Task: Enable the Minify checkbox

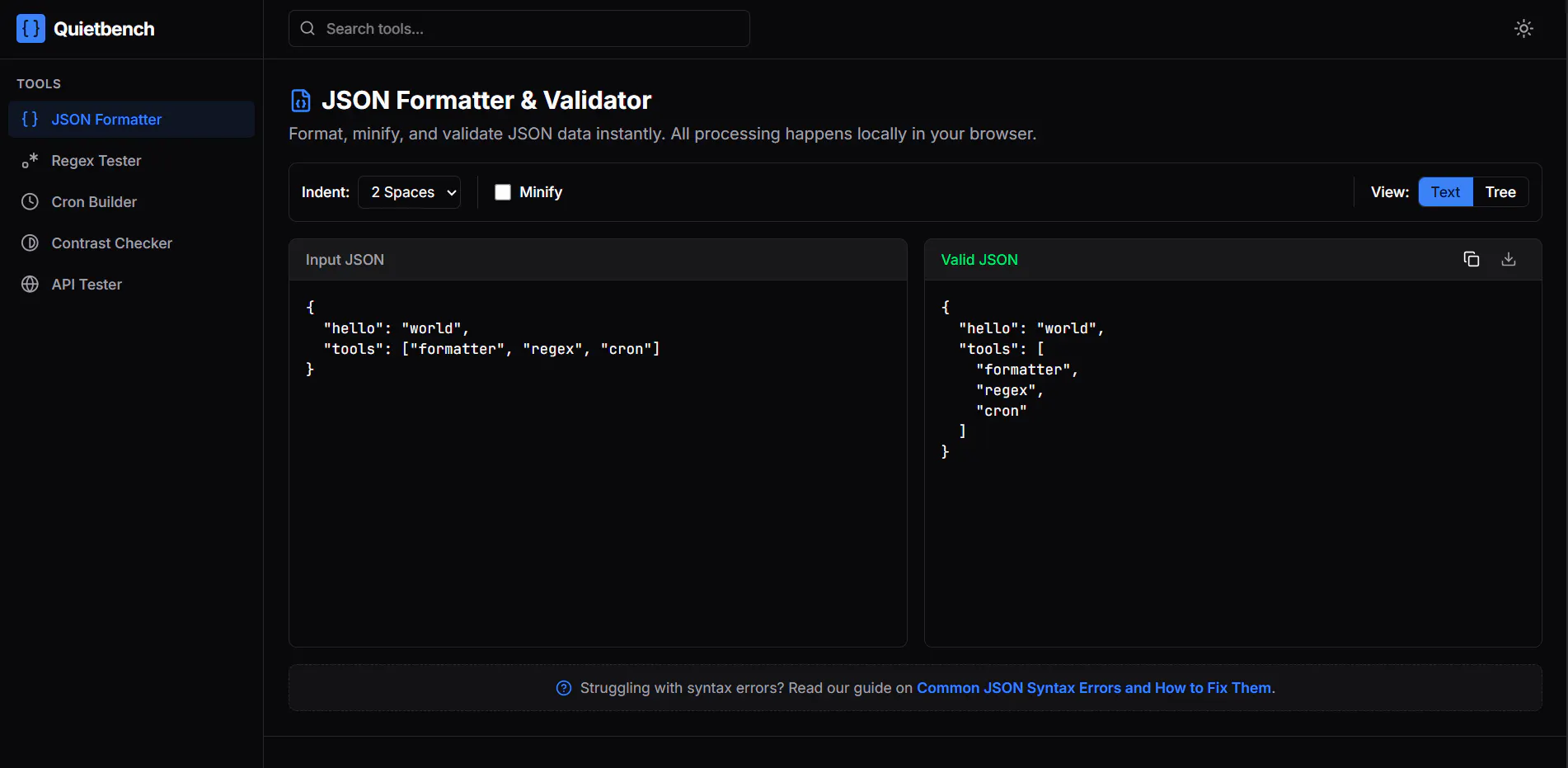Action: (x=503, y=192)
